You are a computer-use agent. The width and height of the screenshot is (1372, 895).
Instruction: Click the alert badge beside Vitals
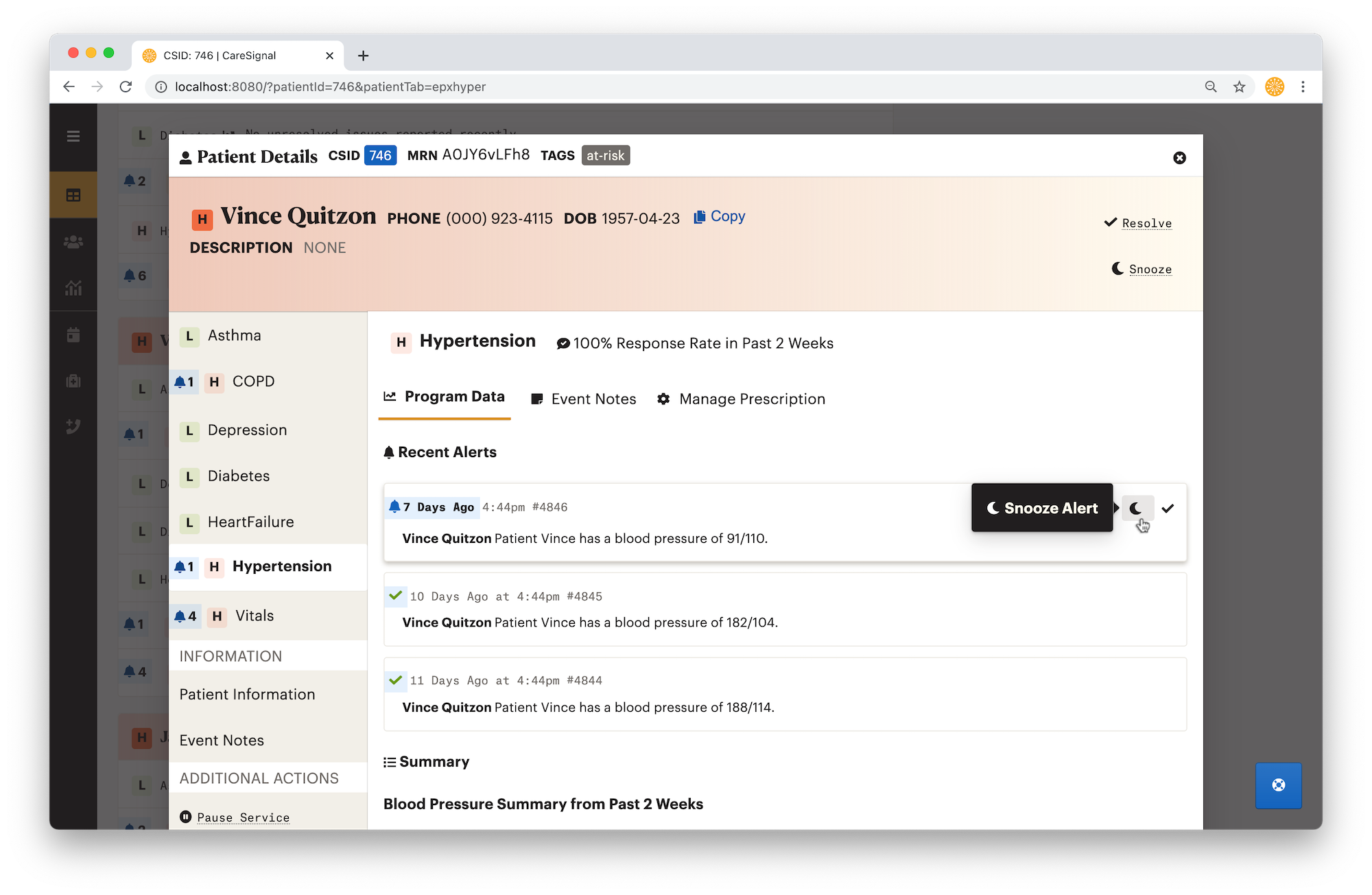tap(185, 616)
